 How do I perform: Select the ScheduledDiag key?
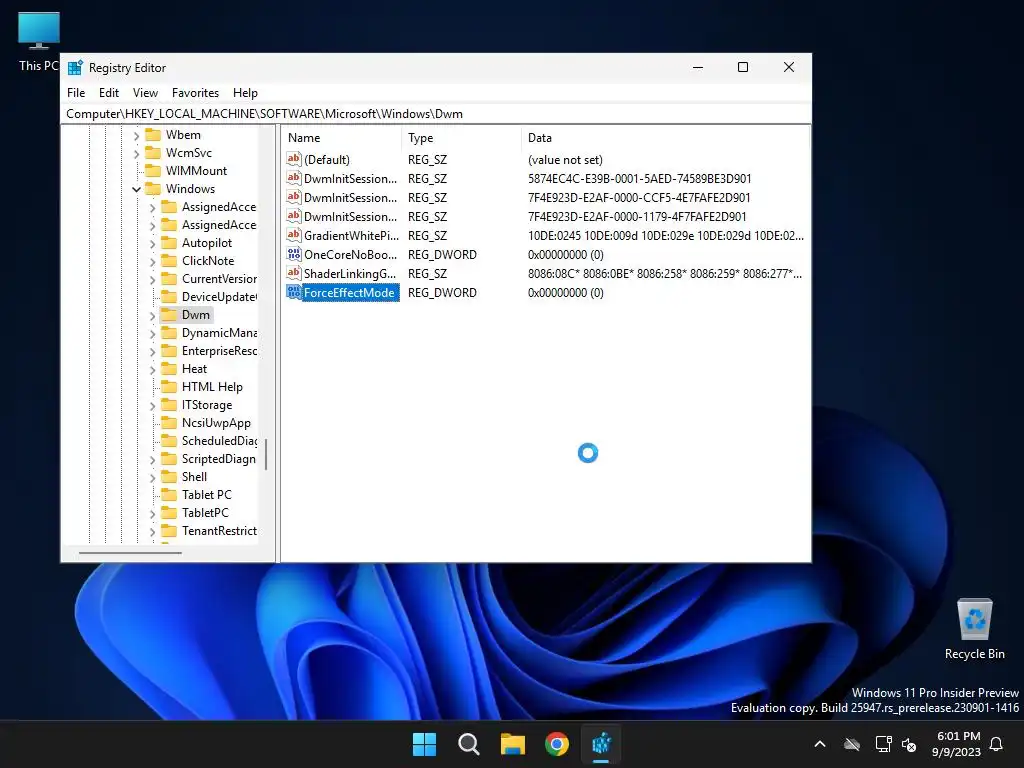(219, 441)
